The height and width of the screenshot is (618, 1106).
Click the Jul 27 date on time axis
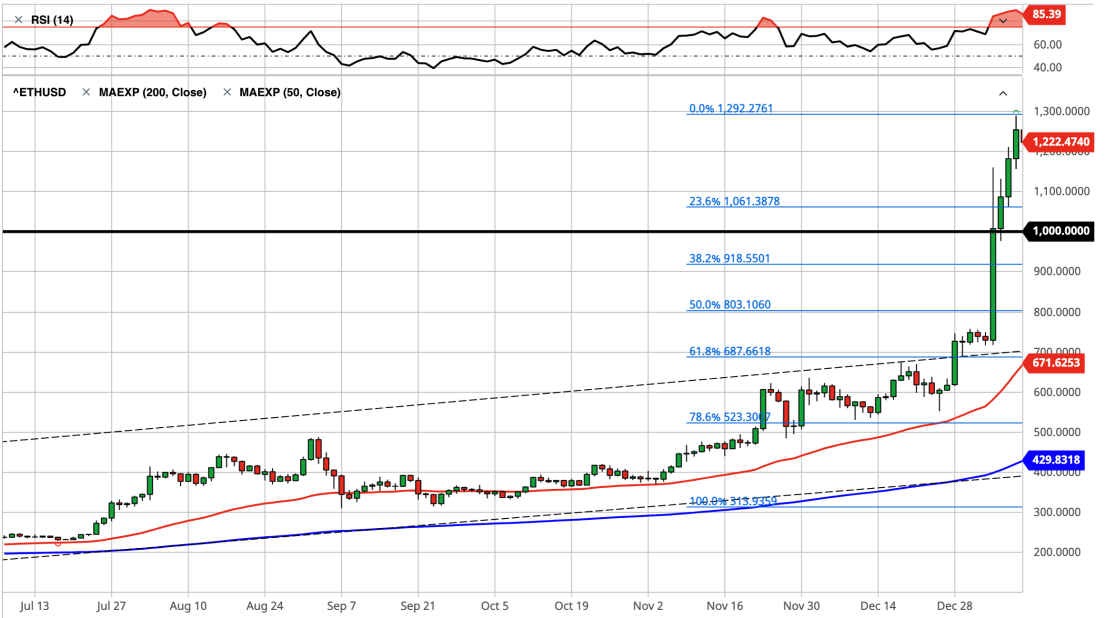111,606
